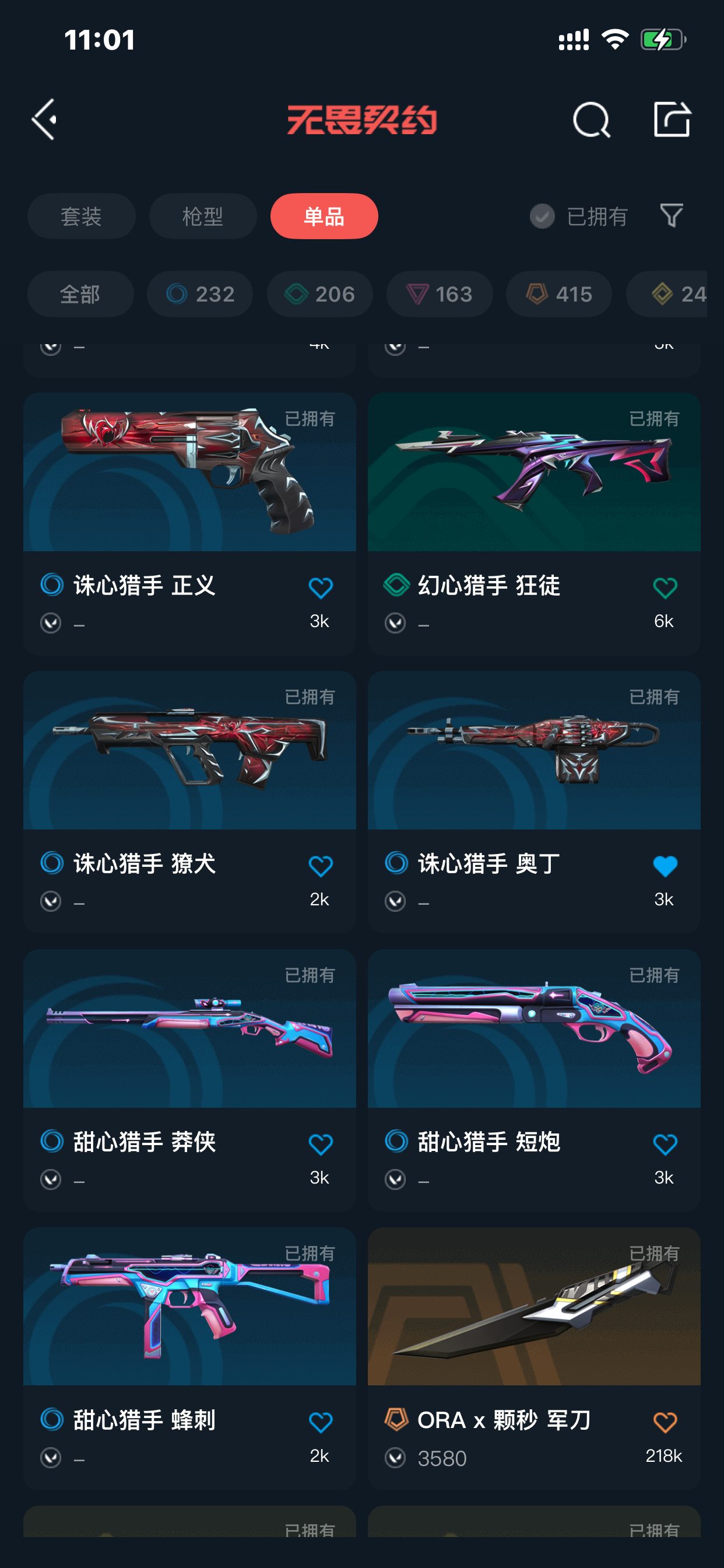Filter by 全部 tier chip
Image resolution: width=724 pixels, height=1568 pixels.
80,294
